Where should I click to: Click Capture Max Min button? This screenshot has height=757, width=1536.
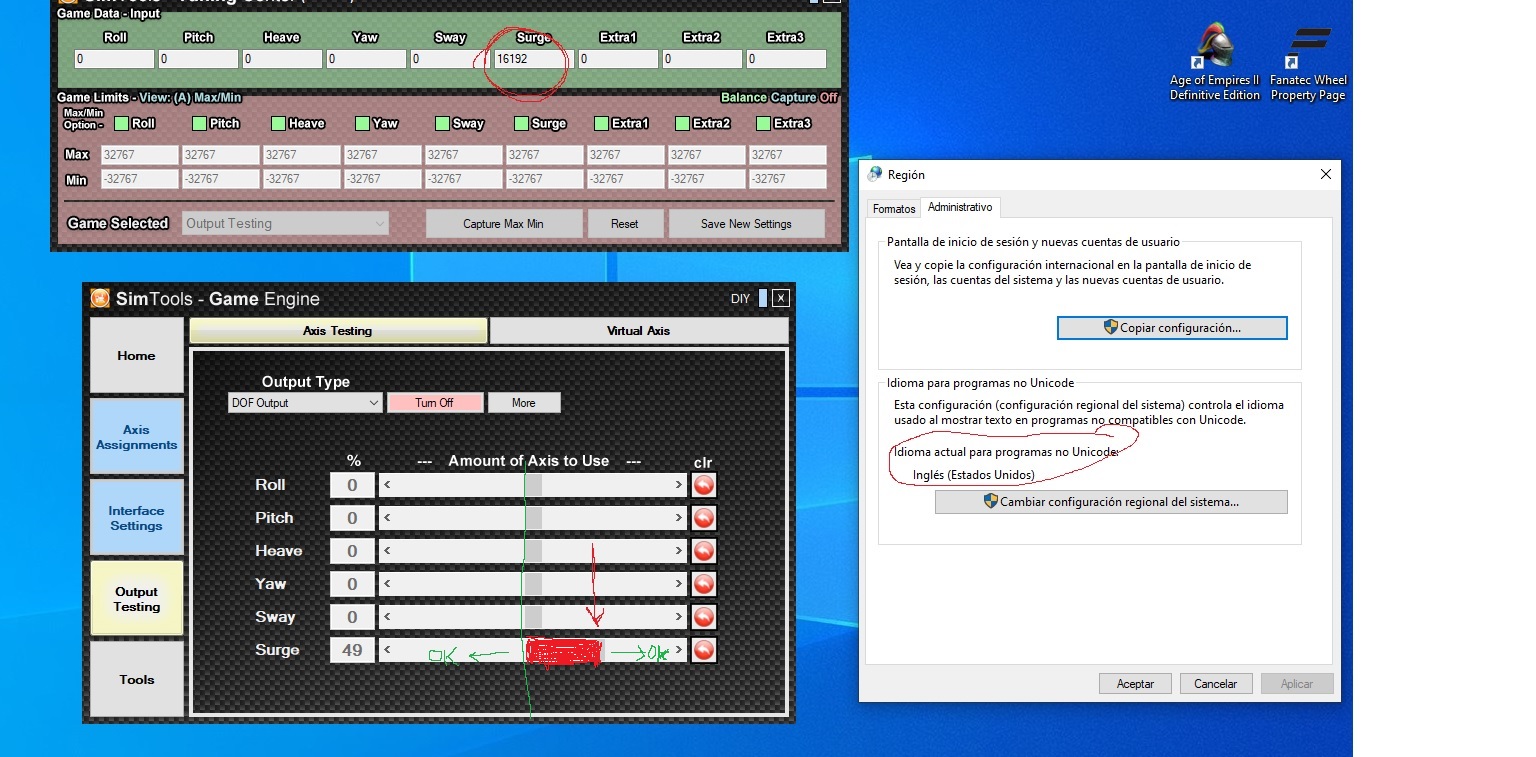click(503, 224)
